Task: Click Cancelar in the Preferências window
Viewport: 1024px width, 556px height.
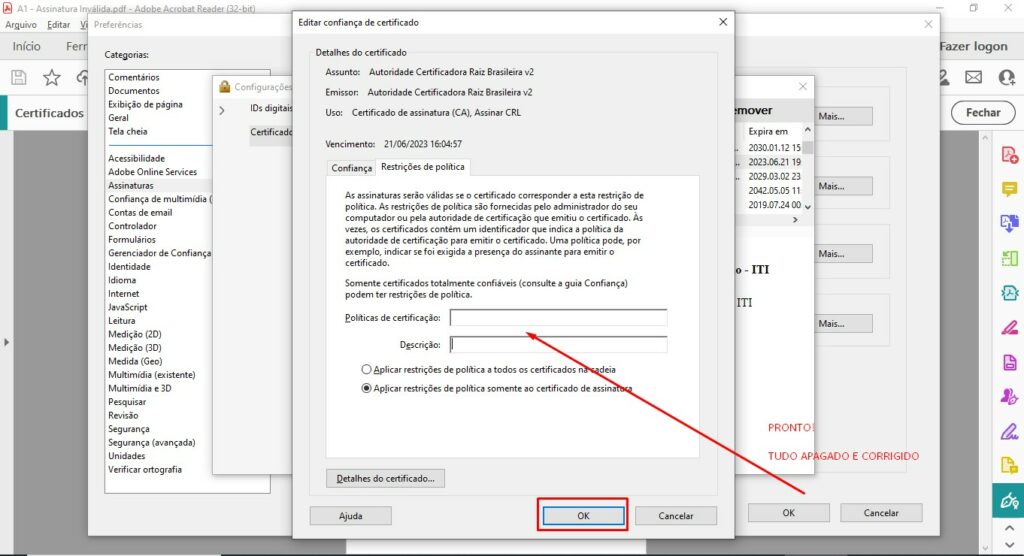Action: click(x=881, y=513)
